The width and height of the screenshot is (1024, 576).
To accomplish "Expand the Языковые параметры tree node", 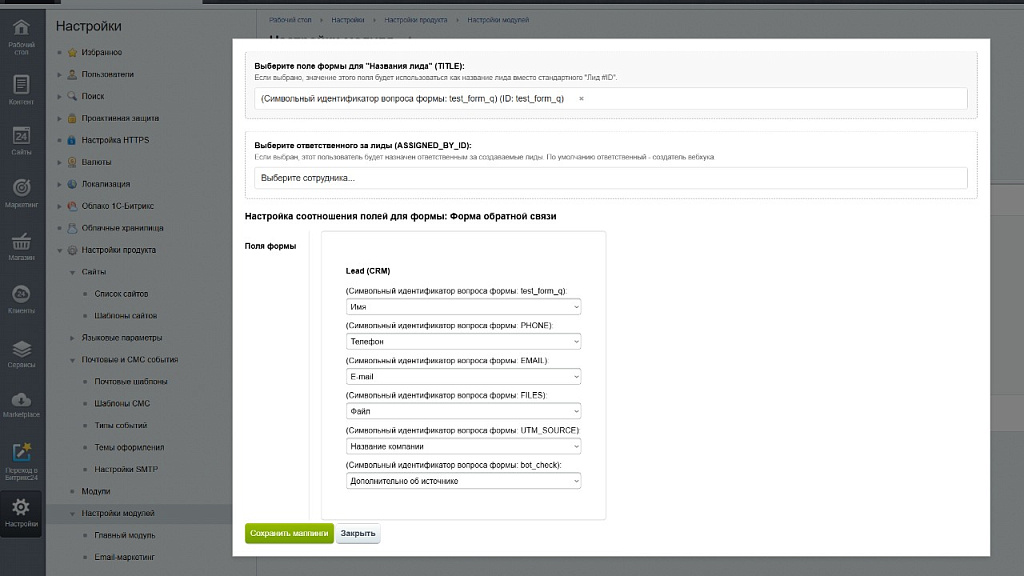I will click(x=71, y=338).
